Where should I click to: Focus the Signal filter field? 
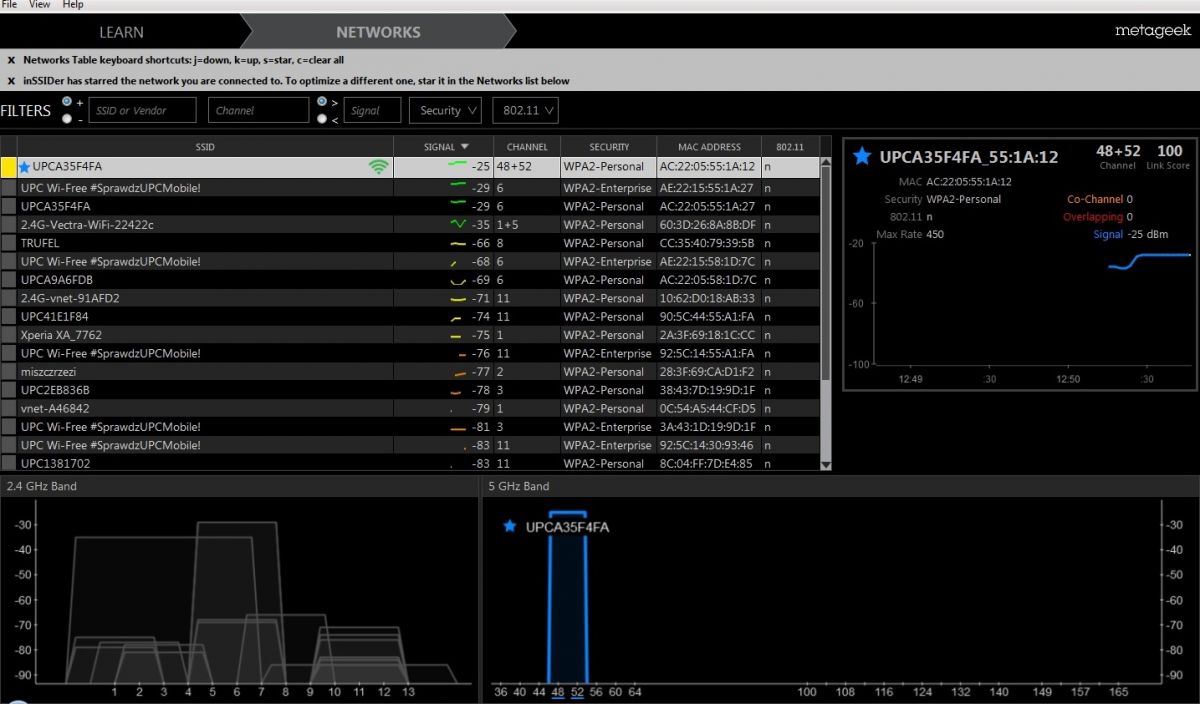click(372, 110)
